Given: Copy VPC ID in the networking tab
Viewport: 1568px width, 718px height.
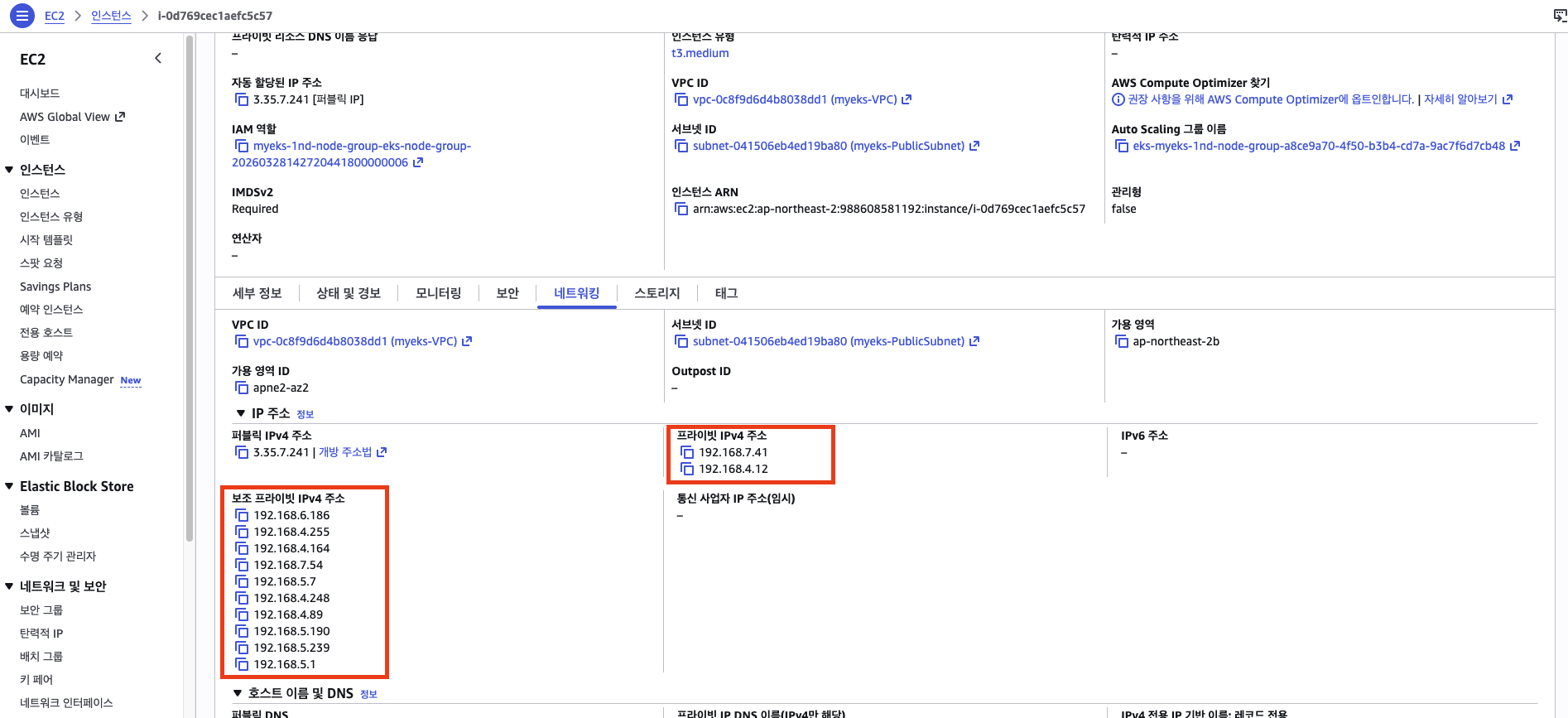Looking at the screenshot, I should 242,341.
